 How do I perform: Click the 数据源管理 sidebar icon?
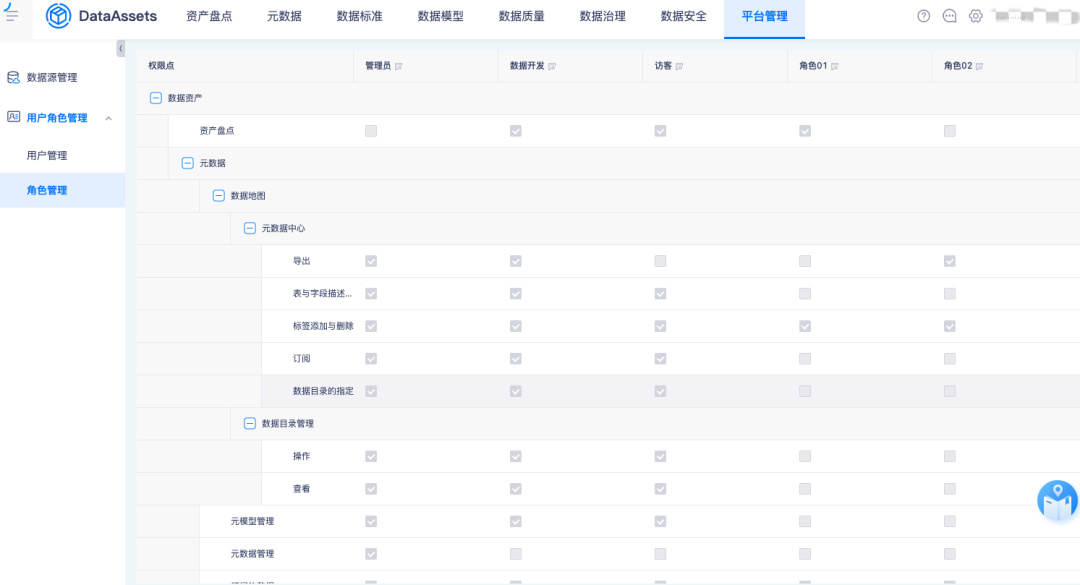click(x=13, y=77)
